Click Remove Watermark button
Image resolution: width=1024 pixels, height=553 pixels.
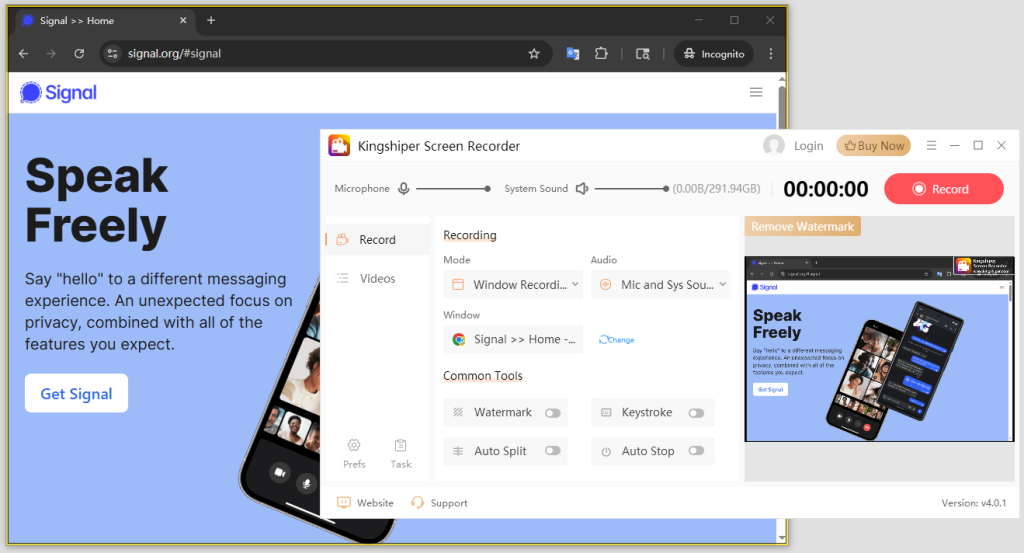tap(803, 227)
